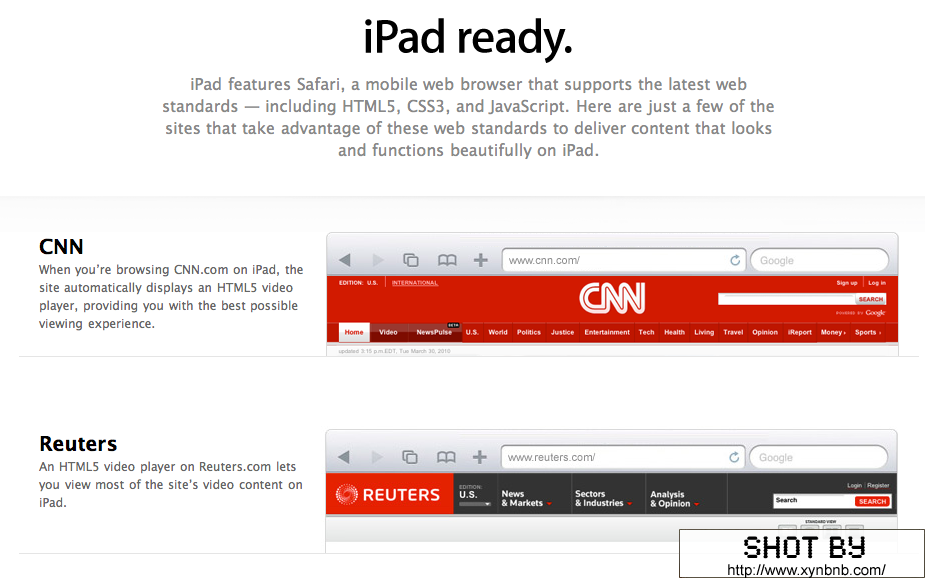Click the CNN Sign up link
Screen dimensions: 925x578
pyautogui.click(x=847, y=283)
